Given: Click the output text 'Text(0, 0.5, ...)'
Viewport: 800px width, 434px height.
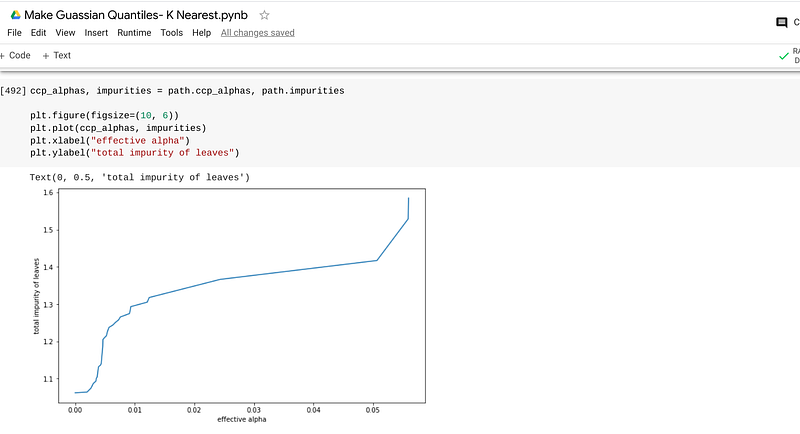Looking at the screenshot, I should pos(140,177).
